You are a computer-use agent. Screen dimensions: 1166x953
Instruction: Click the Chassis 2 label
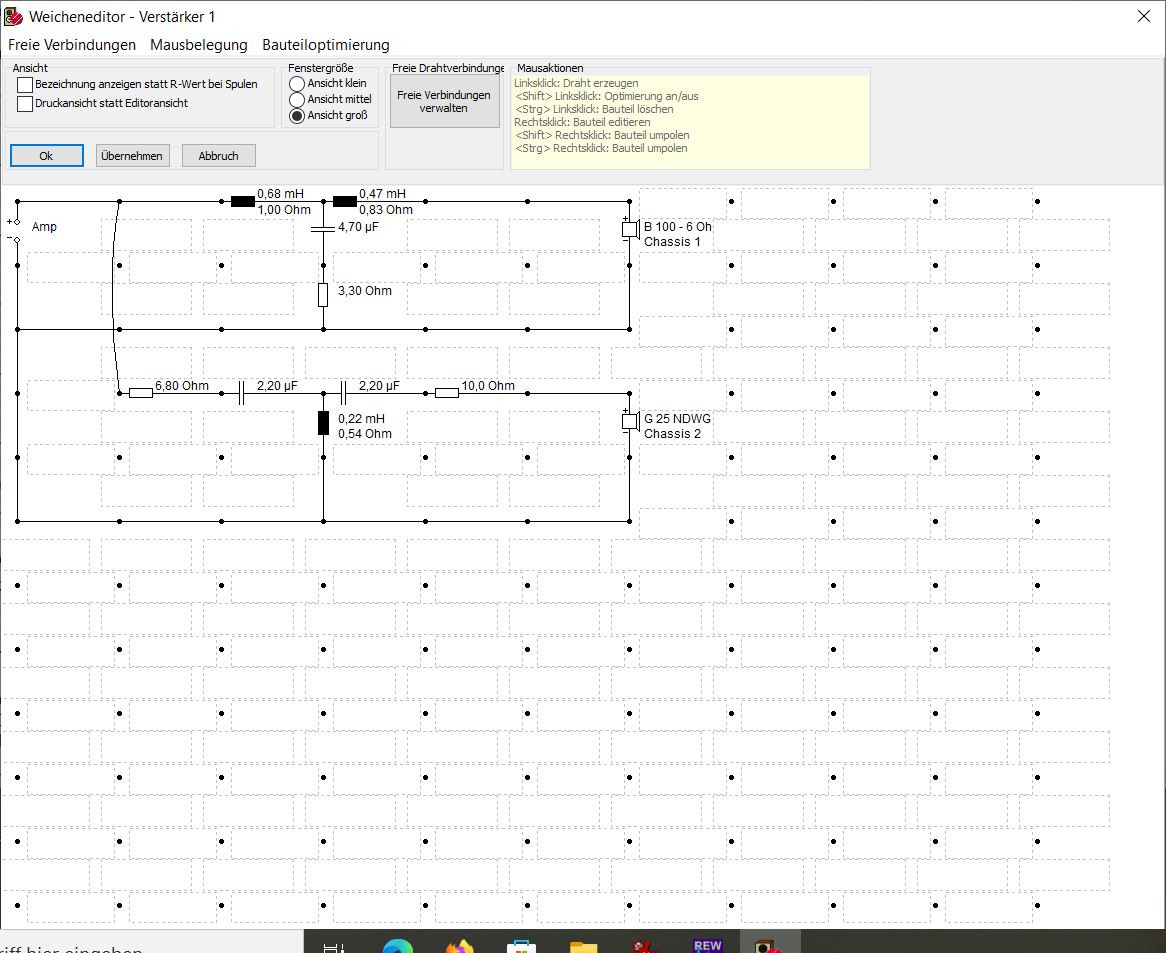click(672, 433)
